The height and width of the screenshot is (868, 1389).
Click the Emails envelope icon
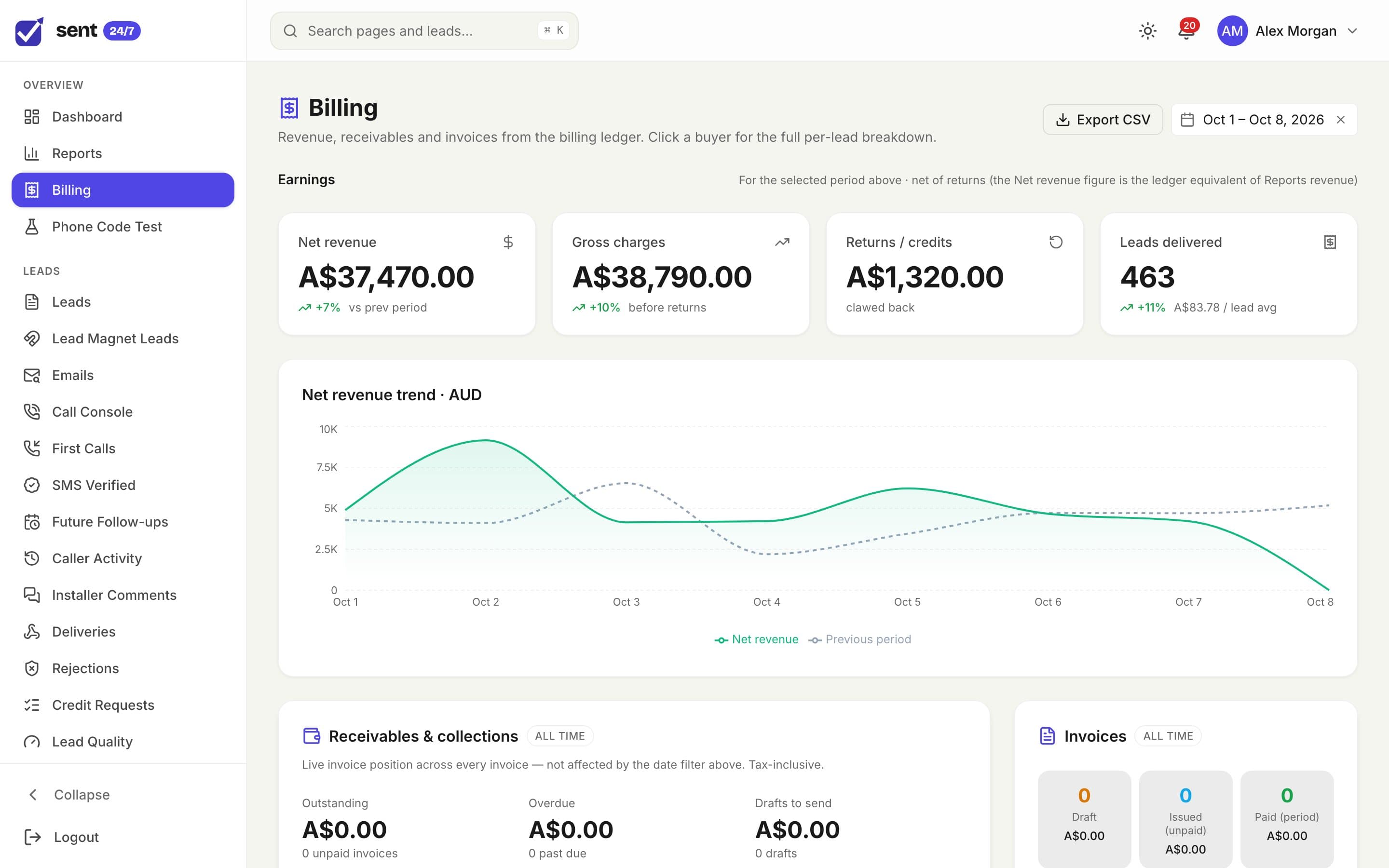[31, 376]
